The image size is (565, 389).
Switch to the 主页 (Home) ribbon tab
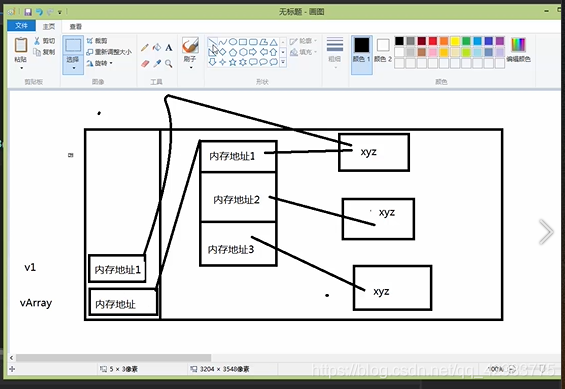[49, 26]
